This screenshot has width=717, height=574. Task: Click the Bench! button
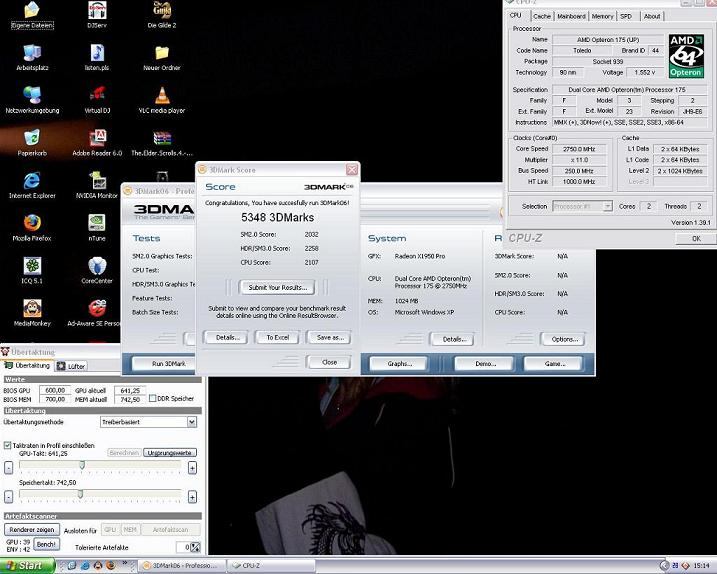46,544
